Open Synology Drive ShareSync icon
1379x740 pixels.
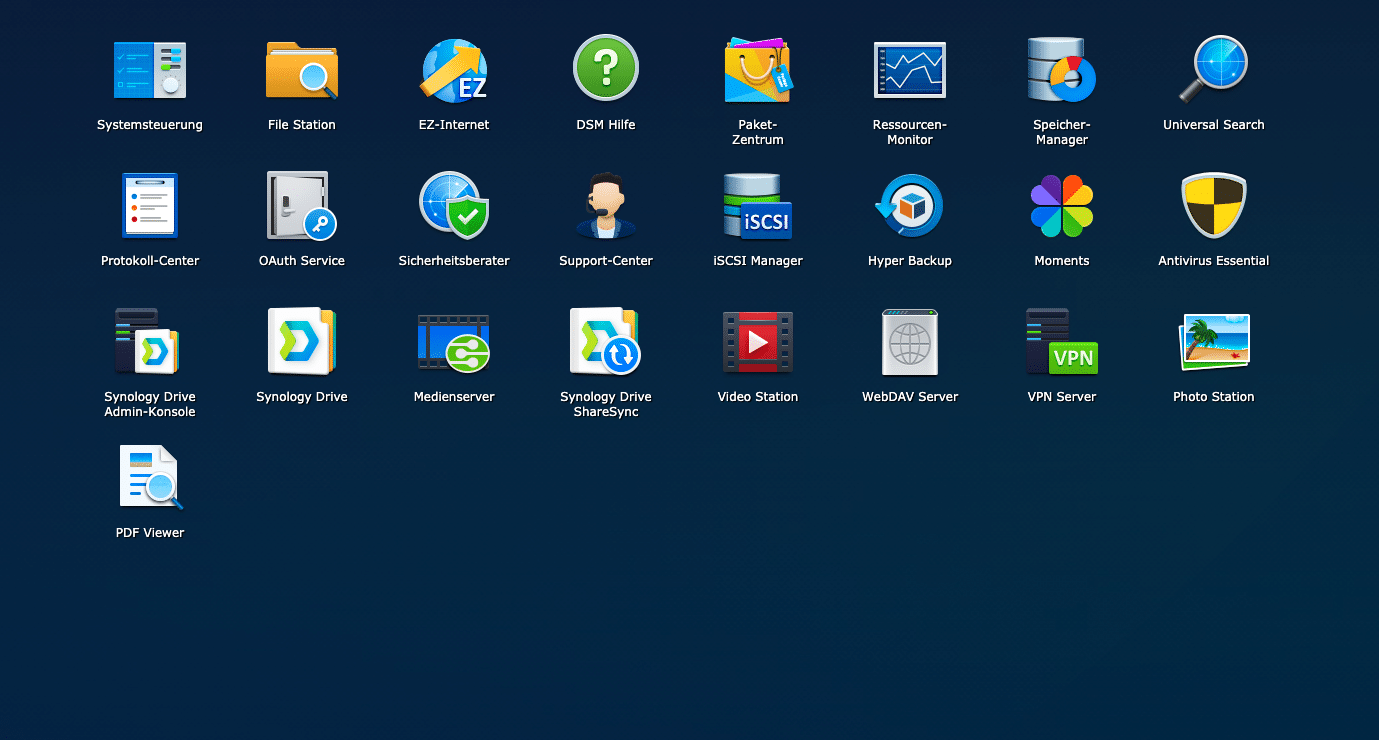(x=606, y=342)
